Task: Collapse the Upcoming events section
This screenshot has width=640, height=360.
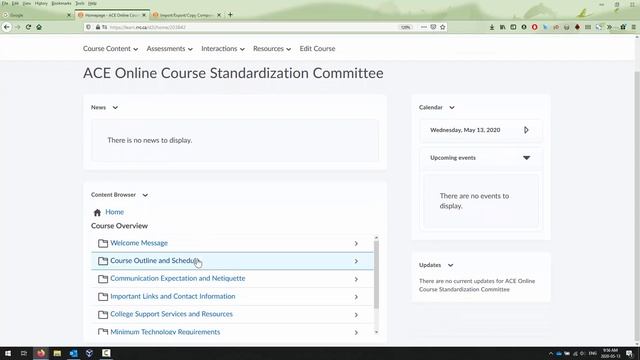Action: click(527, 158)
